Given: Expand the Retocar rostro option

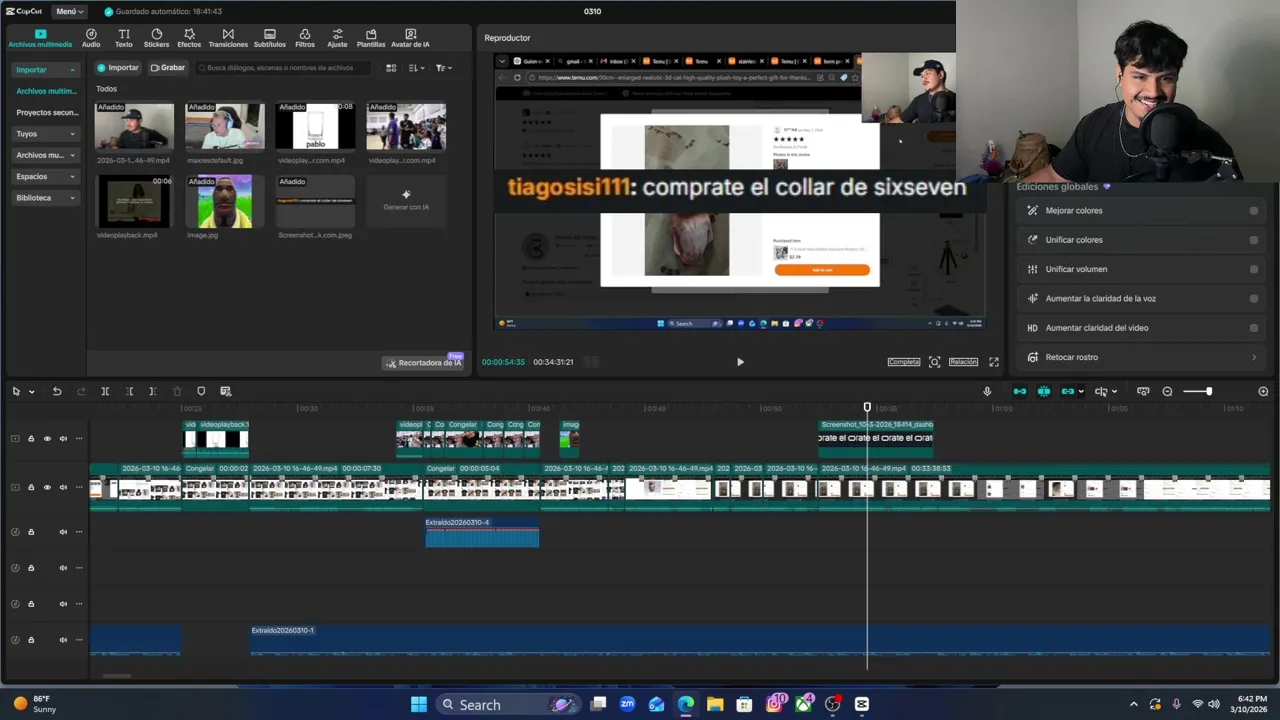Looking at the screenshot, I should point(1143,357).
